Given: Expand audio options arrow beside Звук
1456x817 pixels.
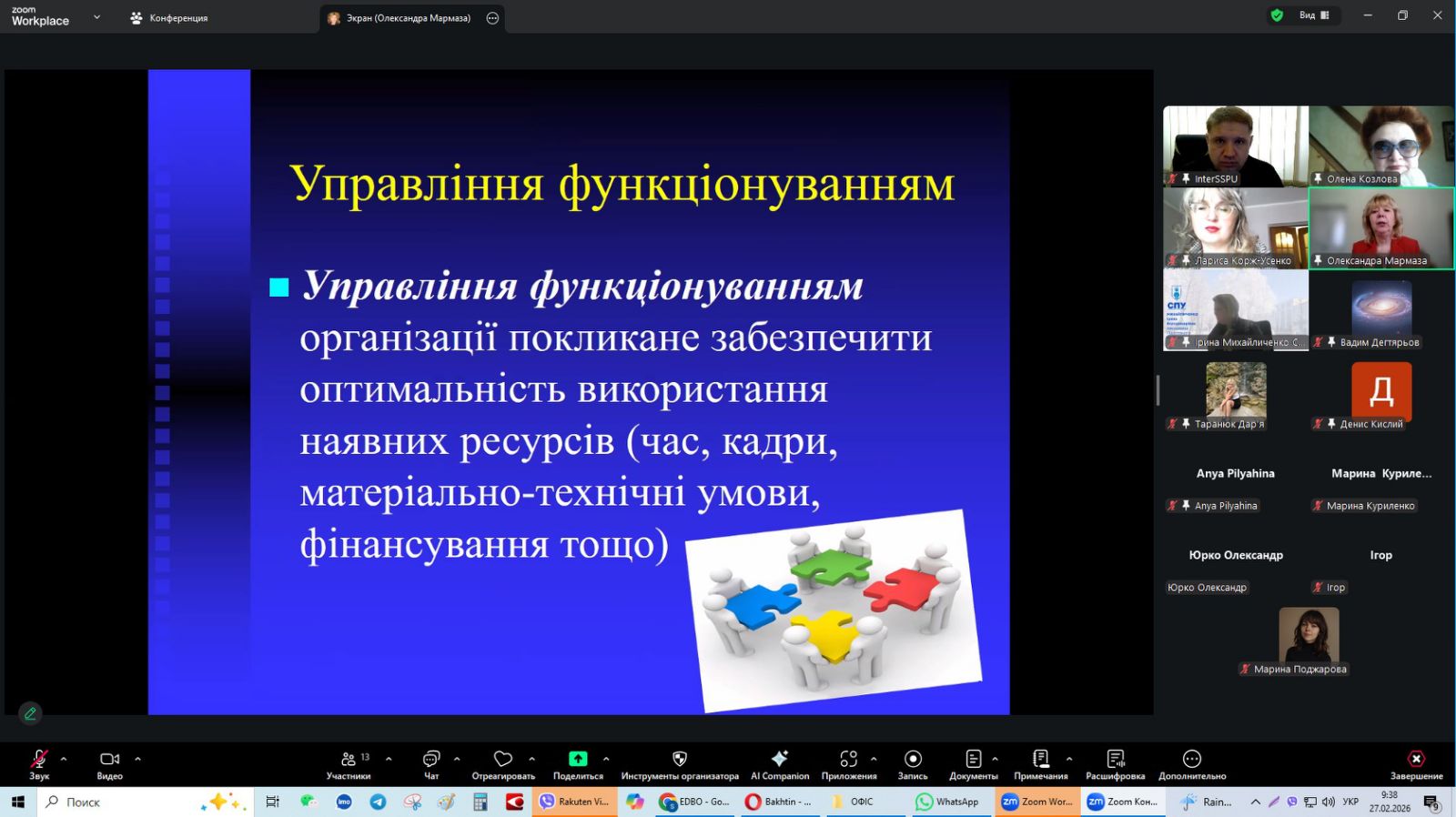Looking at the screenshot, I should click(x=64, y=759).
